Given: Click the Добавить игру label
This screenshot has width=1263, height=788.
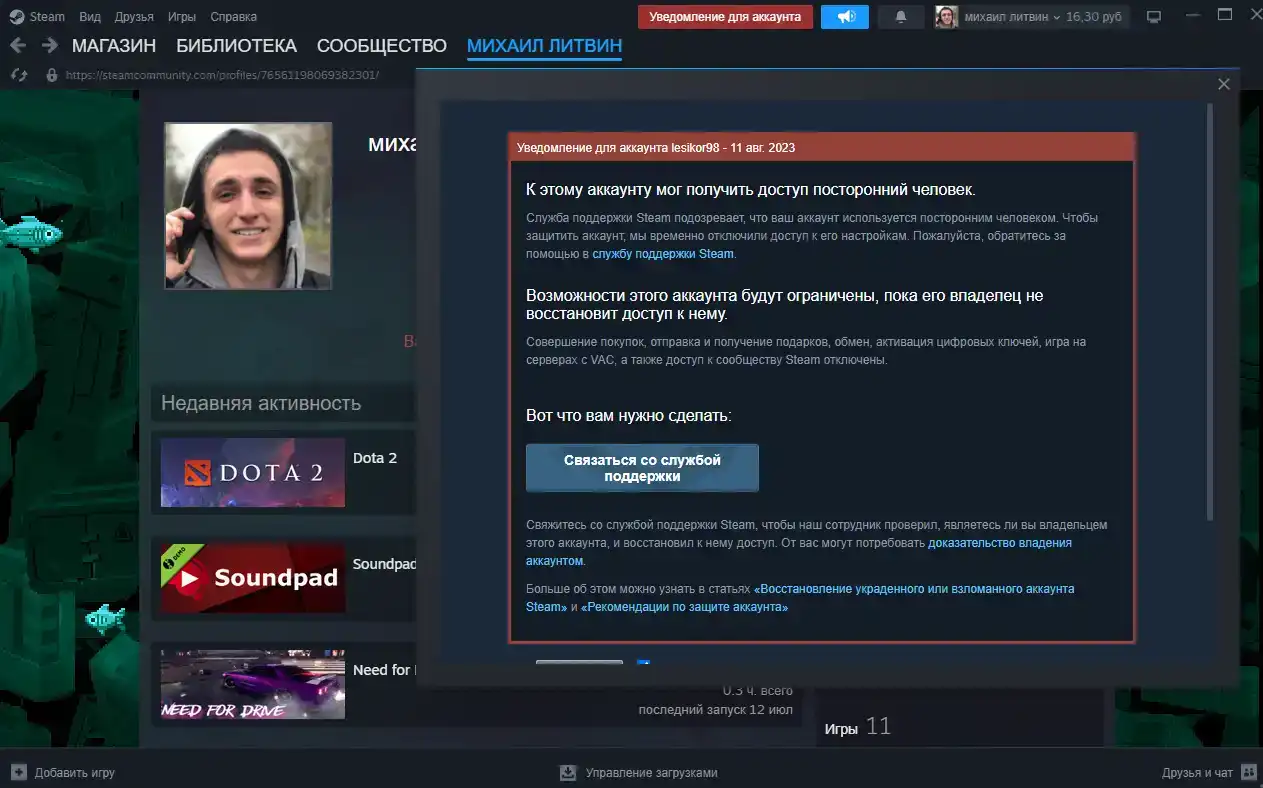Looking at the screenshot, I should pyautogui.click(x=75, y=773).
